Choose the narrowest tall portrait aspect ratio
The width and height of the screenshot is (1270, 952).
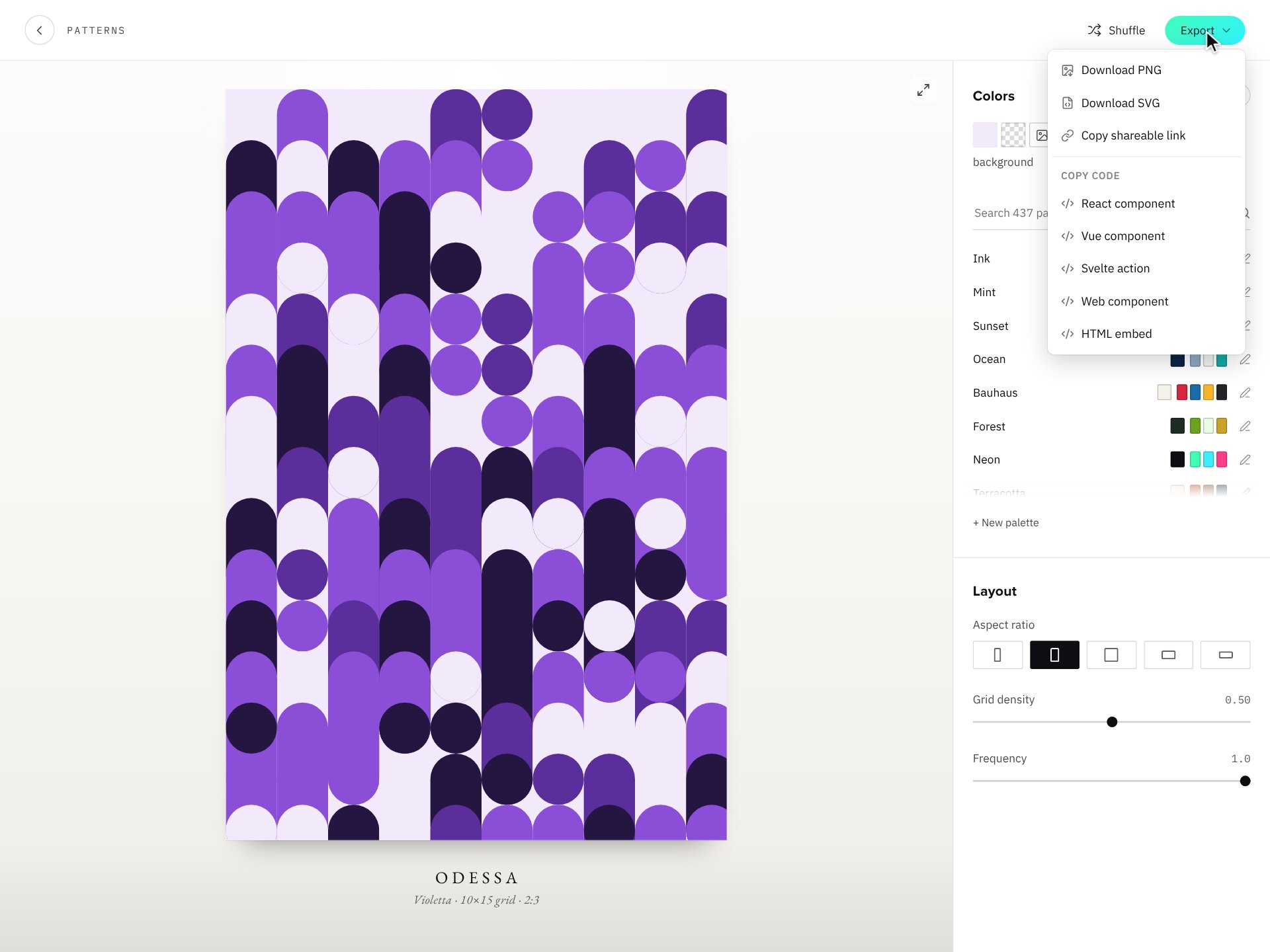997,654
